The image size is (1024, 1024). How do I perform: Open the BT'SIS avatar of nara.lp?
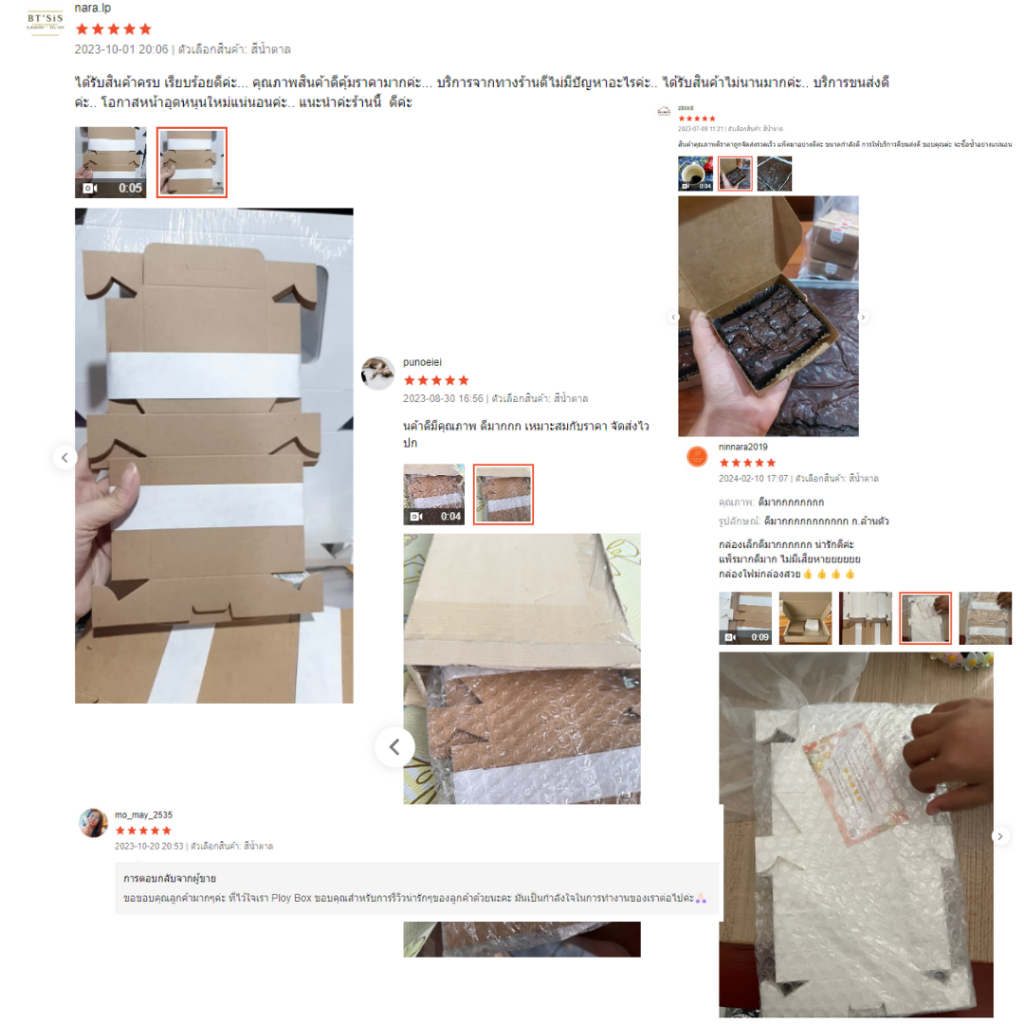click(x=45, y=20)
